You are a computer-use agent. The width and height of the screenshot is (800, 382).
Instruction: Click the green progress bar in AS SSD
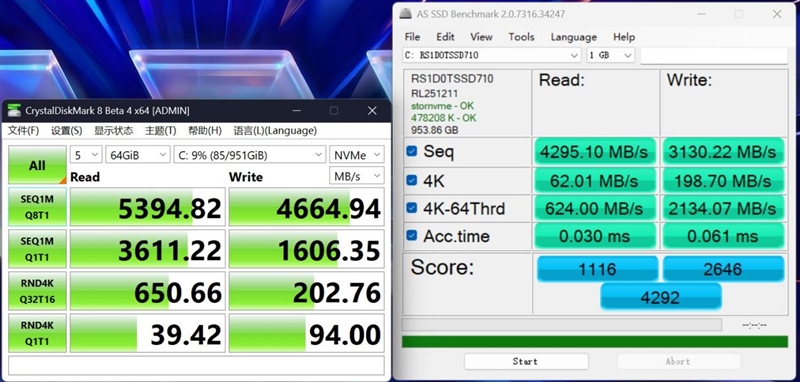(595, 342)
